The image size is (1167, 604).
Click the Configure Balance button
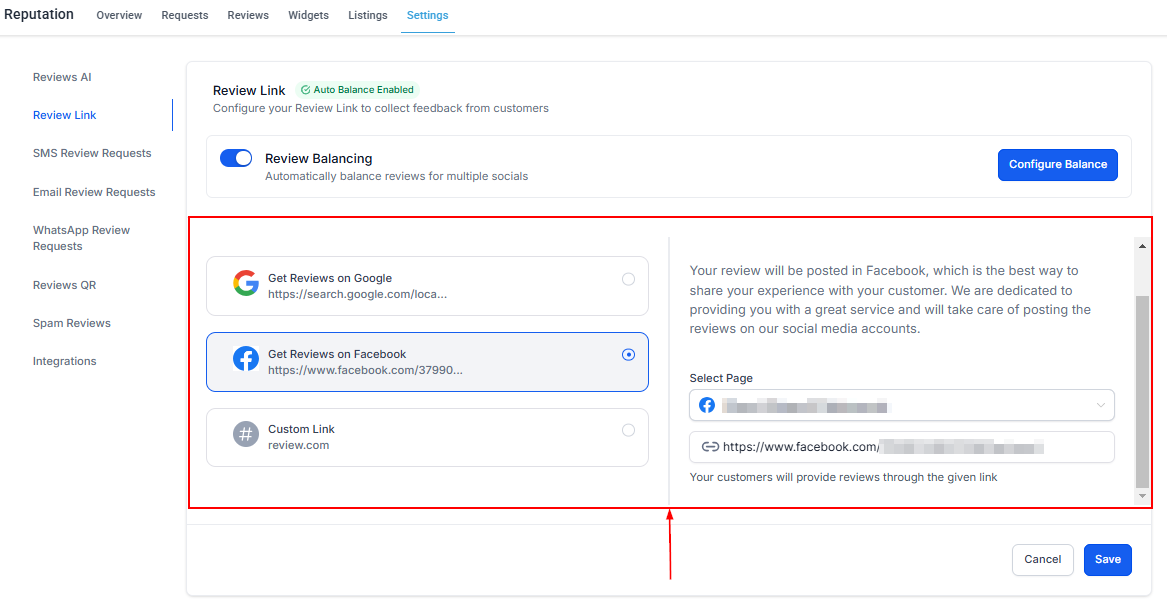pos(1057,165)
